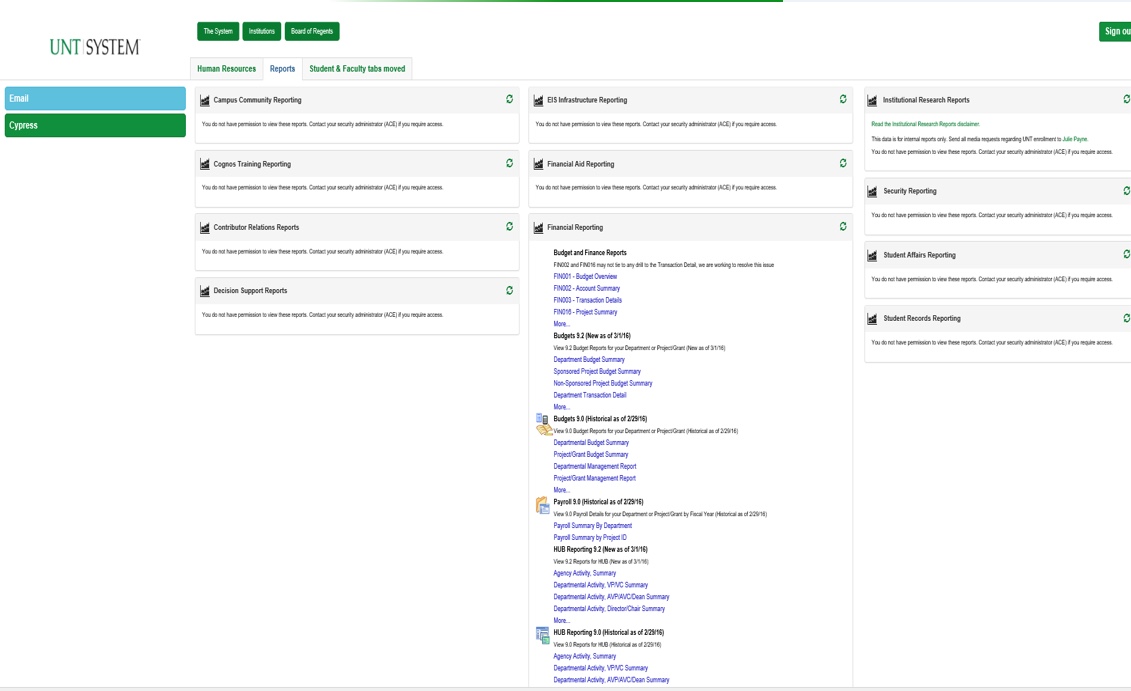The image size is (1131, 691).
Task: Open the FIN002 - Account Summary report
Action: pos(586,289)
